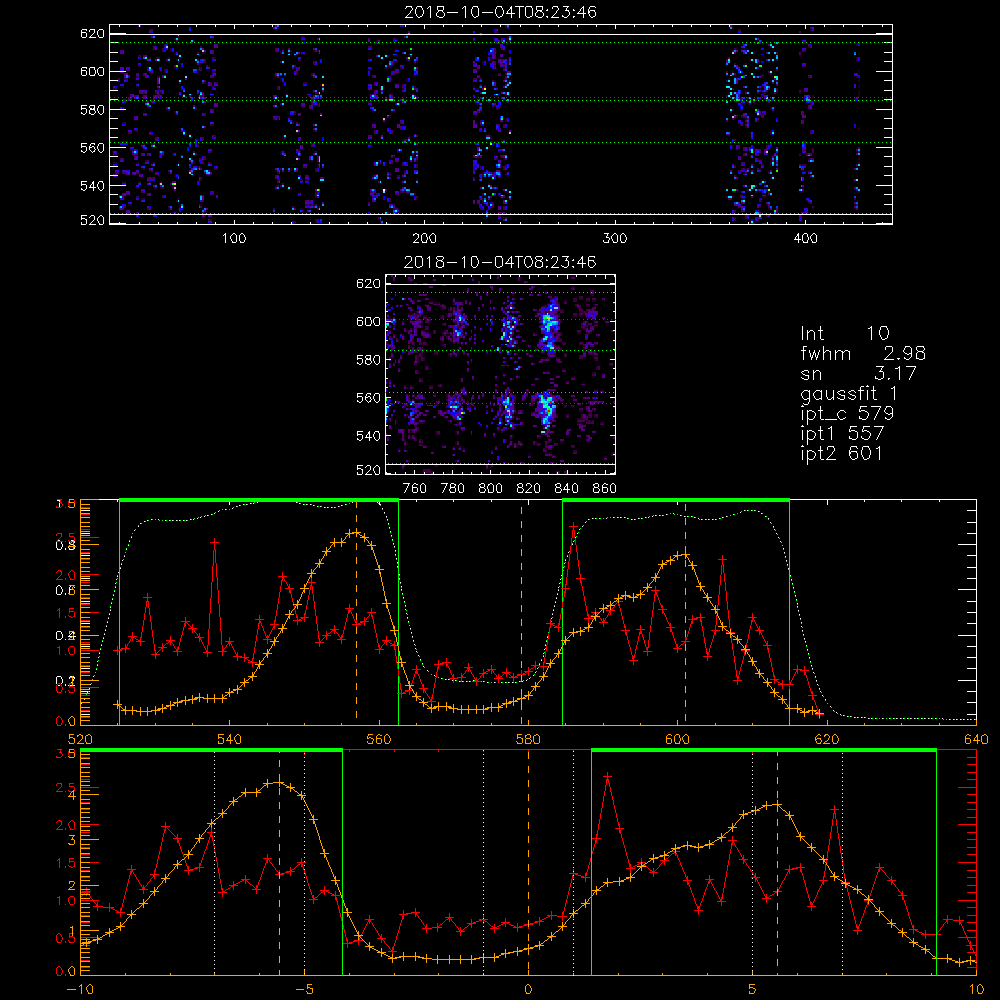Click the 'ipt2 601' readout
The width and height of the screenshot is (1000, 1000).
point(841,453)
